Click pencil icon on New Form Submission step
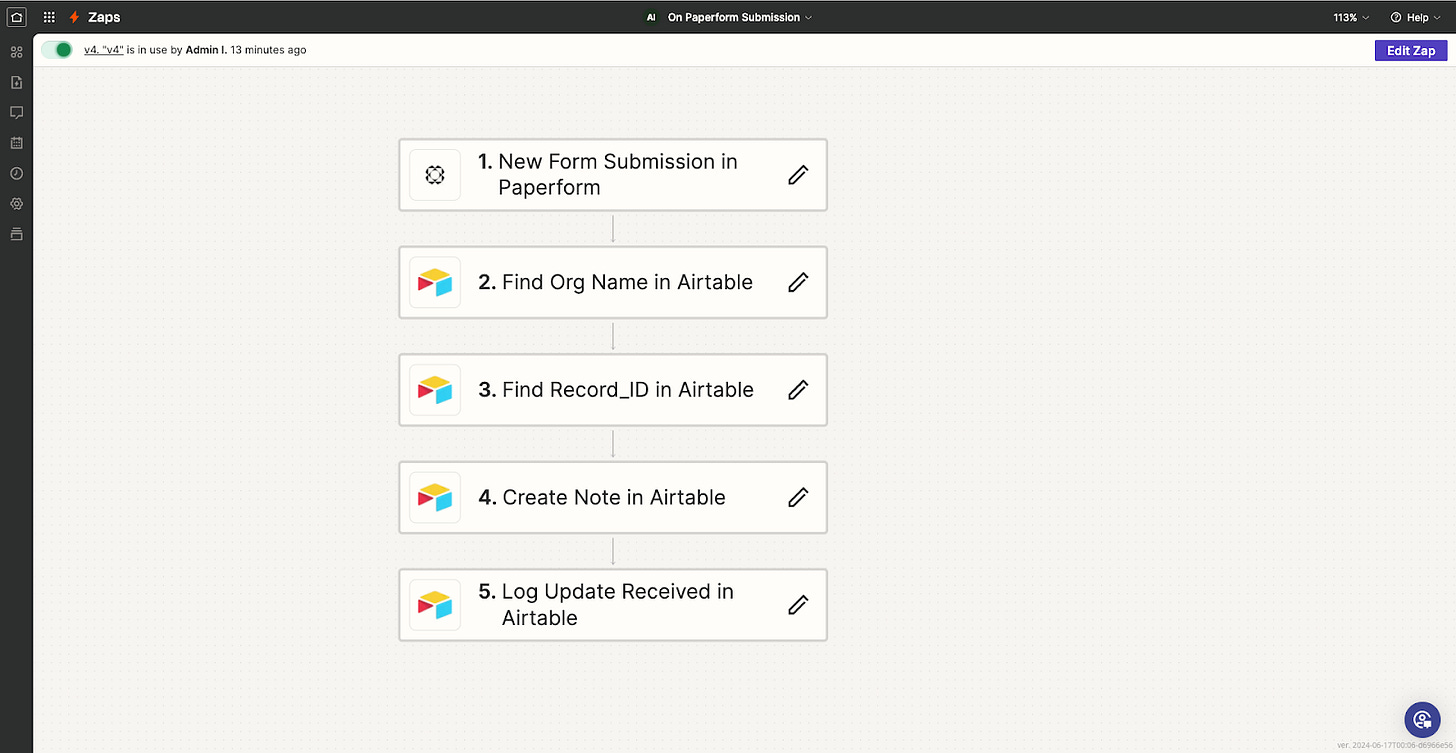The image size is (1456, 753). point(798,175)
